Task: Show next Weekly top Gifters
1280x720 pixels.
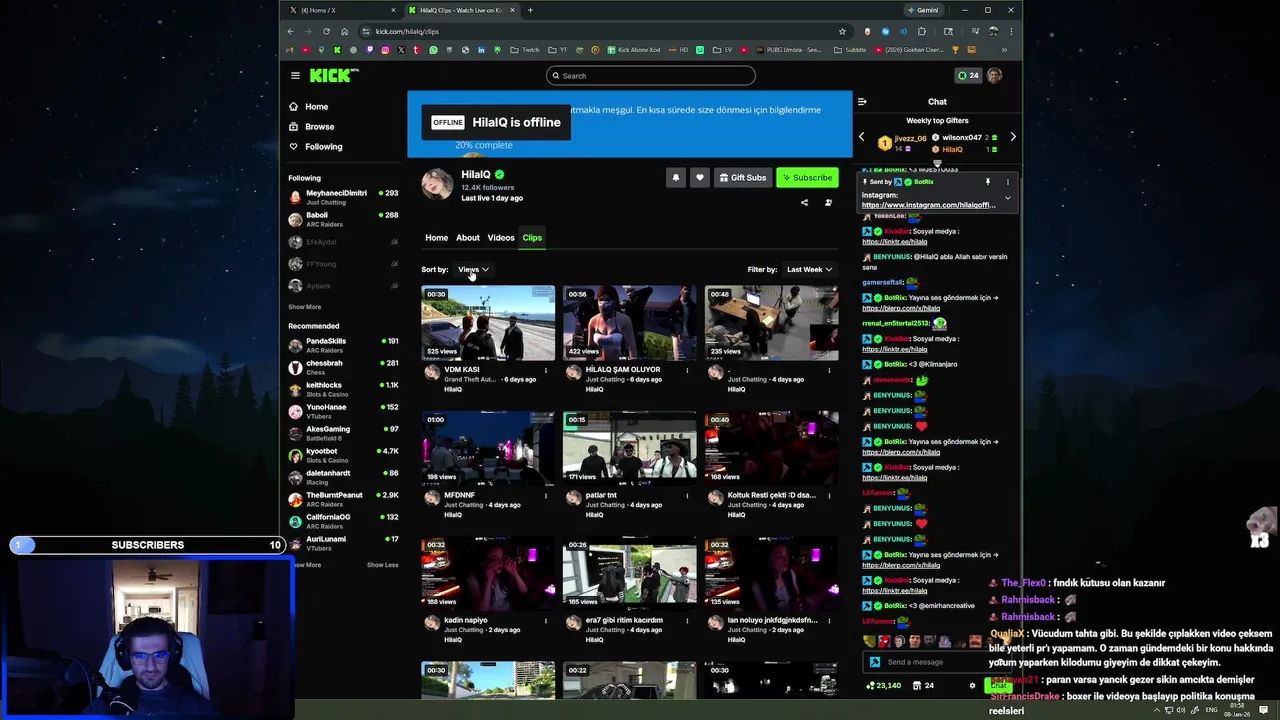Action: (1012, 137)
